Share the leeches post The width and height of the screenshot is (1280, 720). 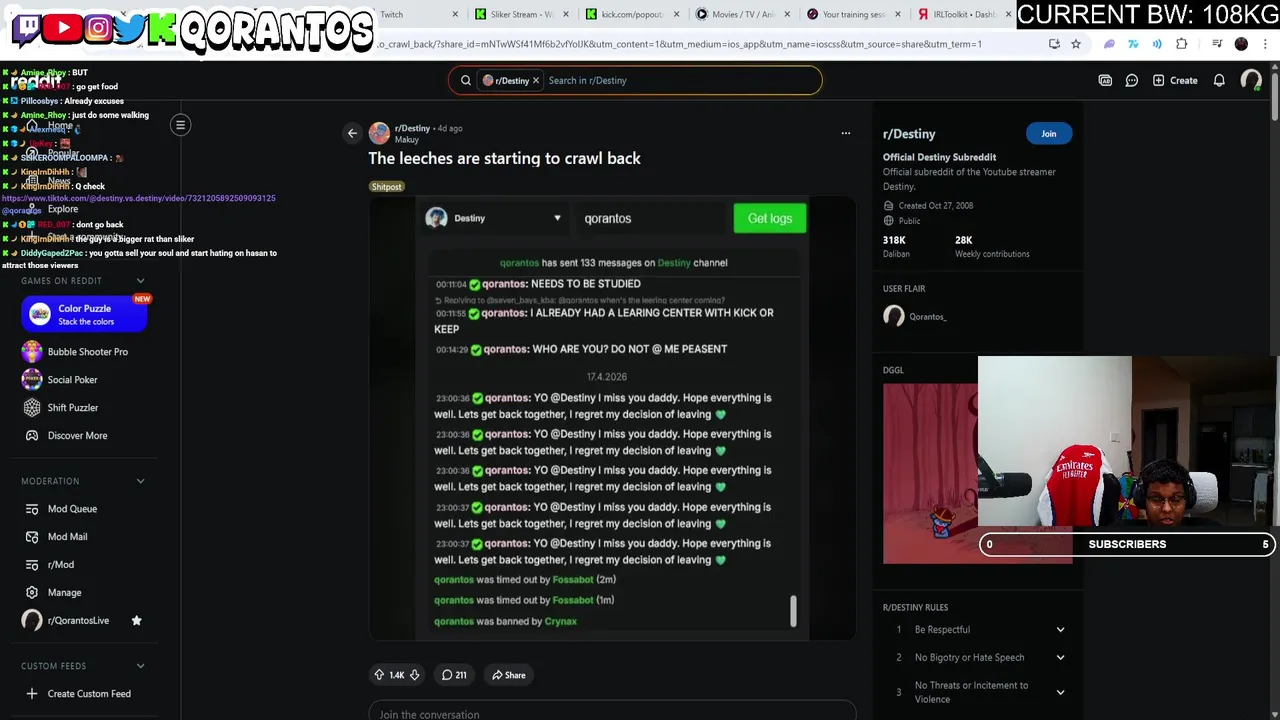click(508, 675)
